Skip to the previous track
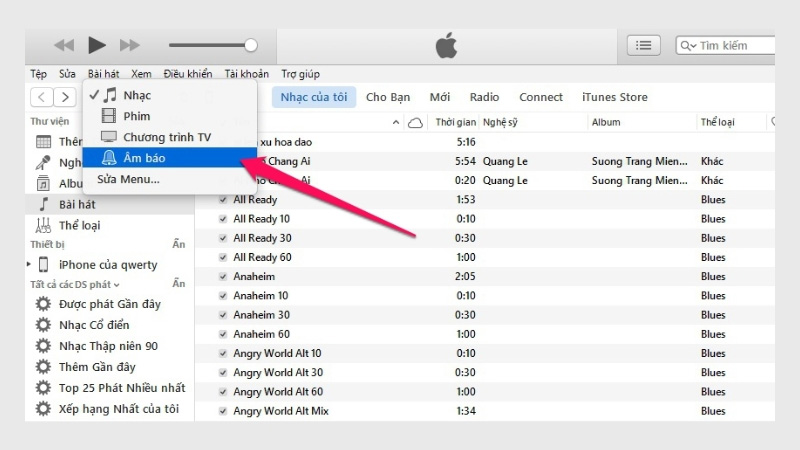The height and width of the screenshot is (450, 800). click(x=64, y=45)
